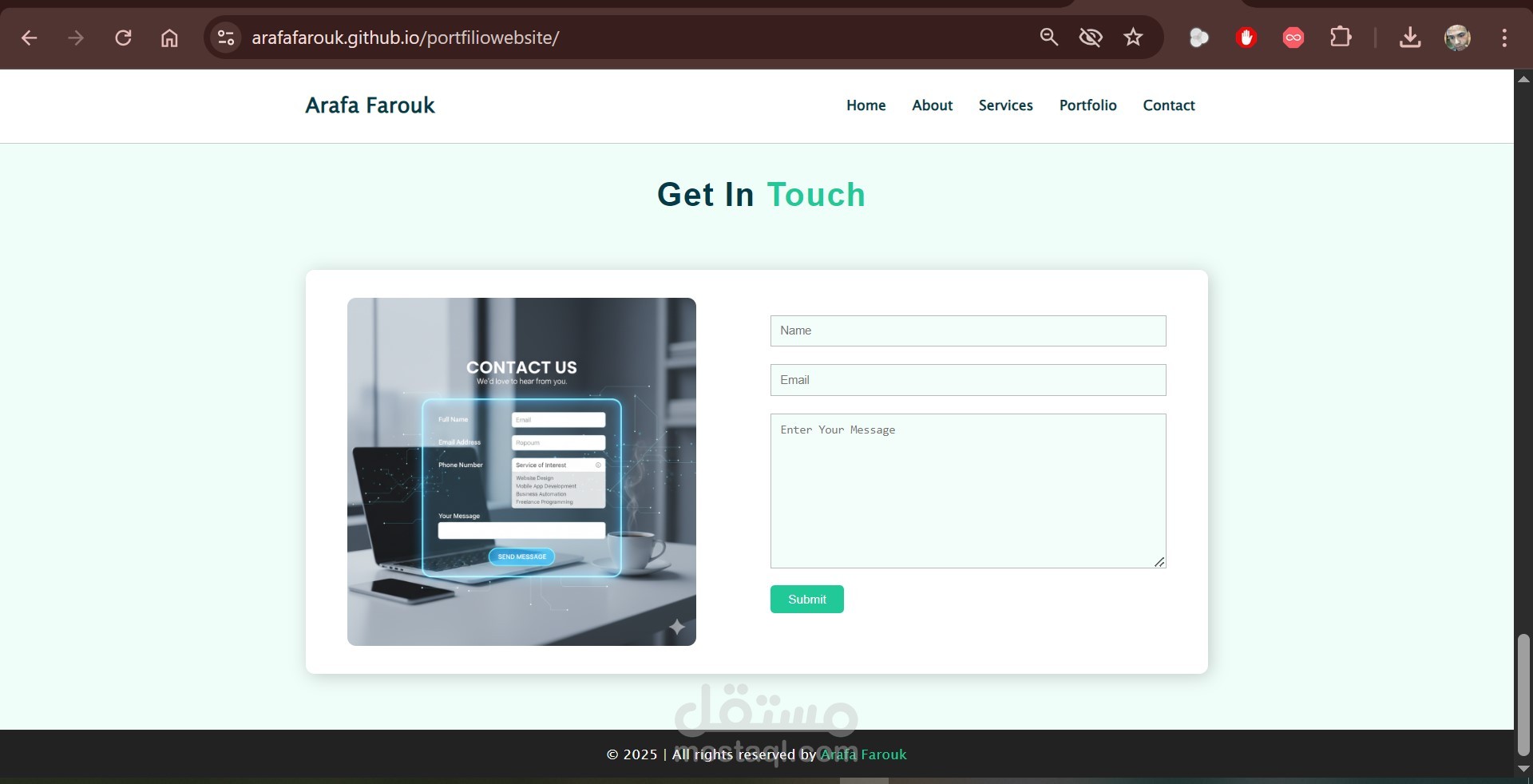Click the Get In Touch heading

coord(761,195)
